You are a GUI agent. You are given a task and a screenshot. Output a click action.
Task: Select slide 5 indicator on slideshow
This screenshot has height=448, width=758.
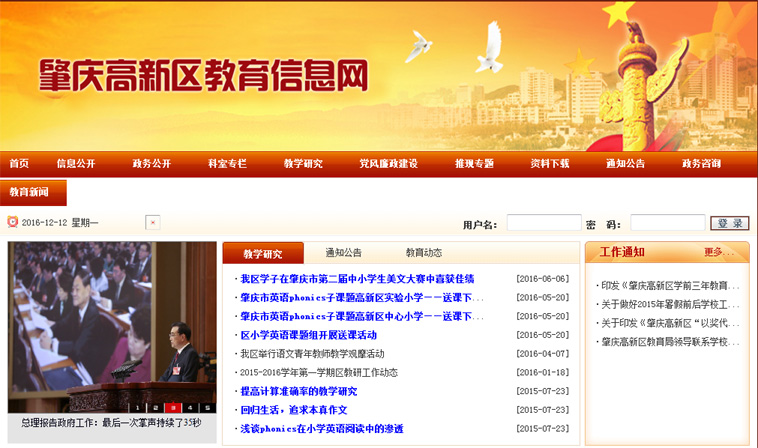click(x=206, y=408)
